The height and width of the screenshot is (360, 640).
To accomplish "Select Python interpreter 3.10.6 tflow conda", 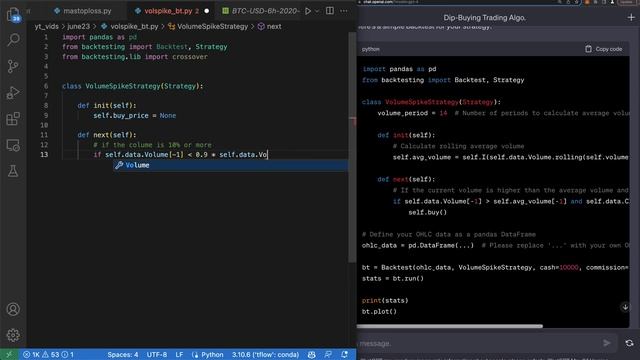I will tap(265, 354).
